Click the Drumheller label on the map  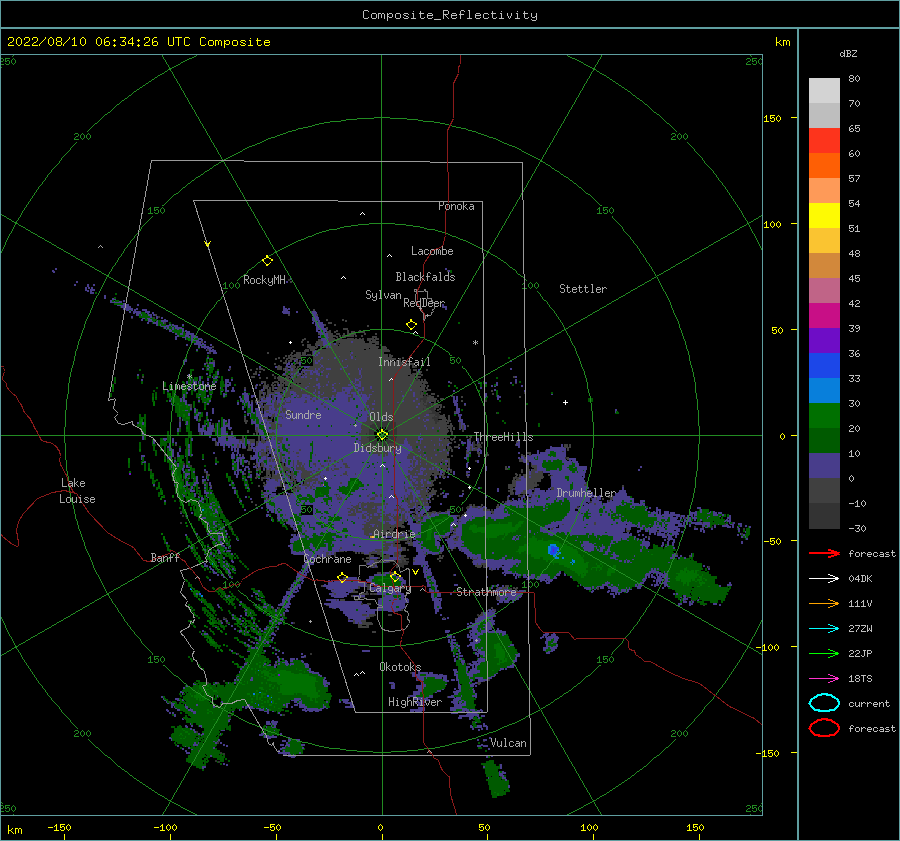point(586,493)
